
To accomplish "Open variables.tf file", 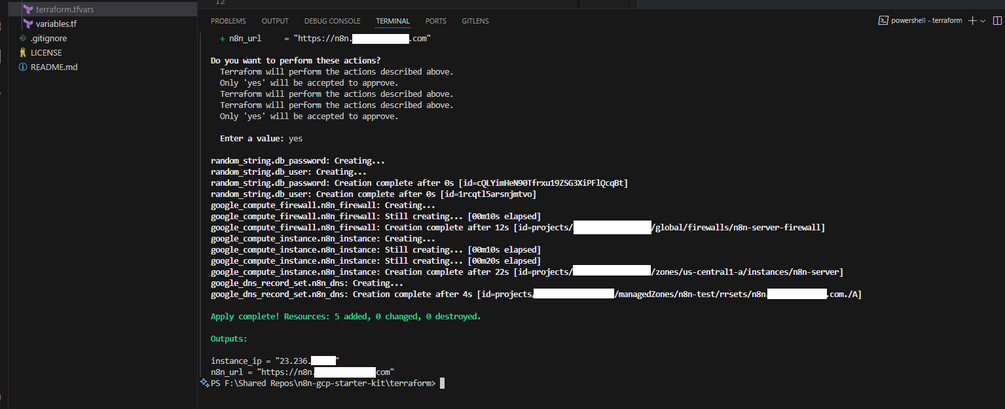I will coord(56,24).
